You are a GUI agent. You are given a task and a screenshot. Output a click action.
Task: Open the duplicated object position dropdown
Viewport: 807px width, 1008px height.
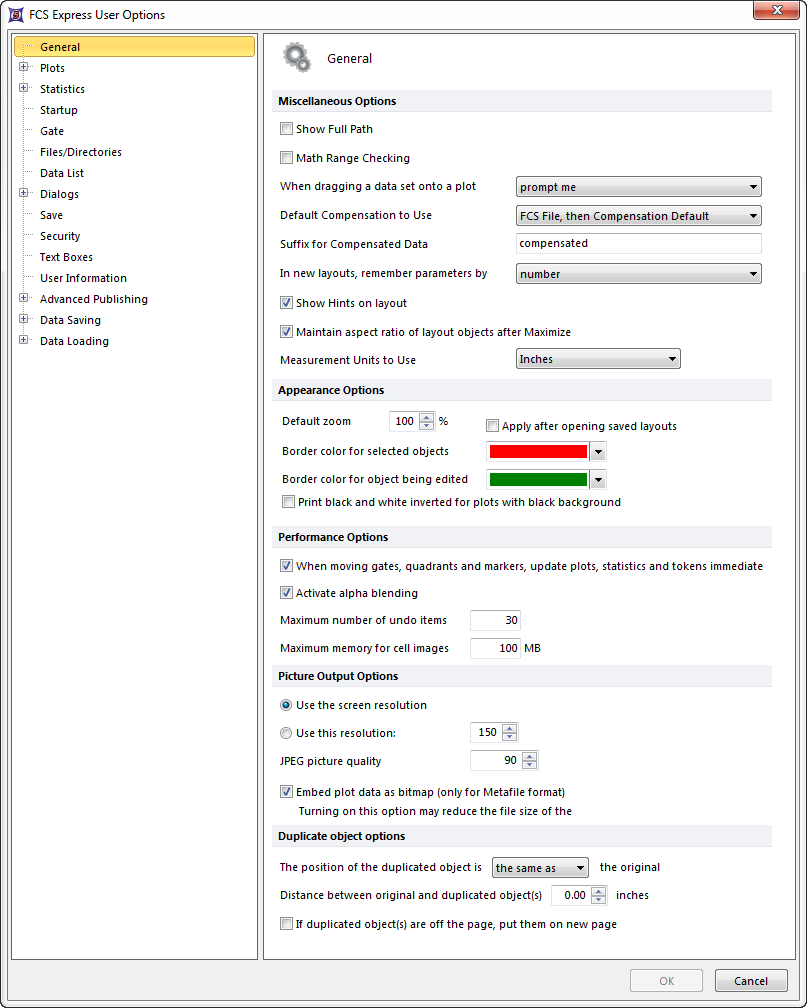point(539,868)
